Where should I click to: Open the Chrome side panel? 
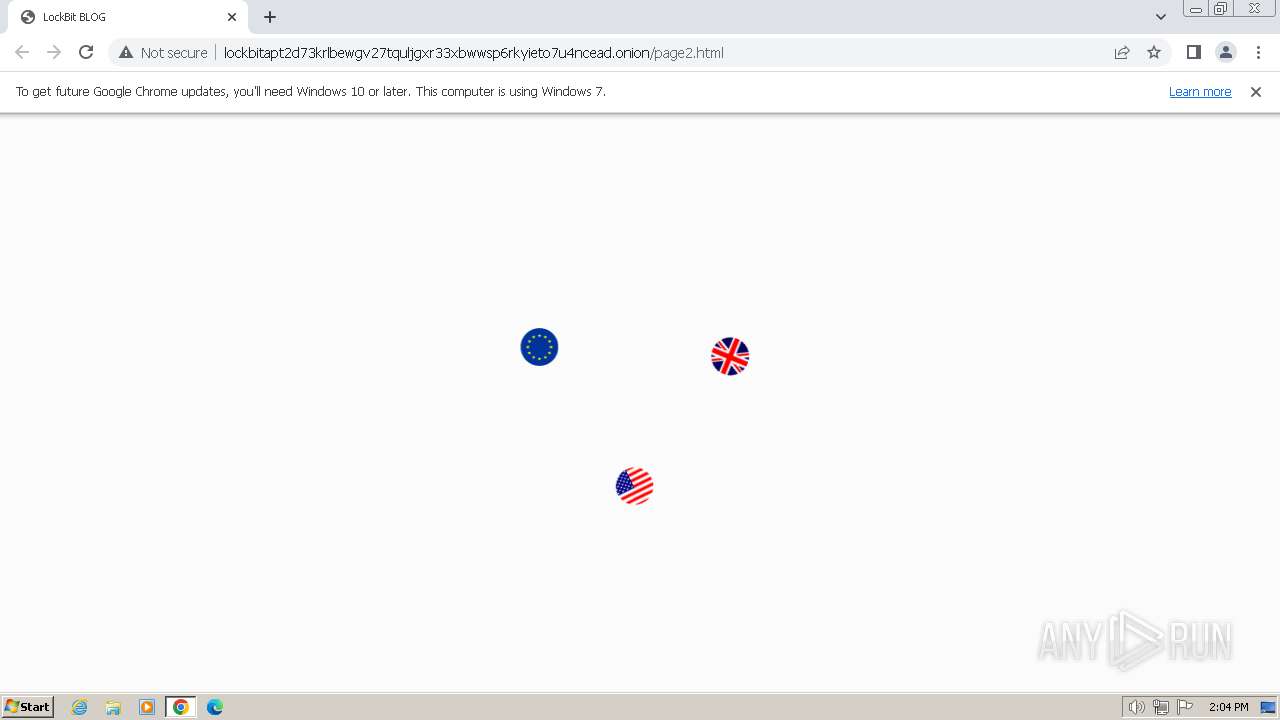(1193, 52)
